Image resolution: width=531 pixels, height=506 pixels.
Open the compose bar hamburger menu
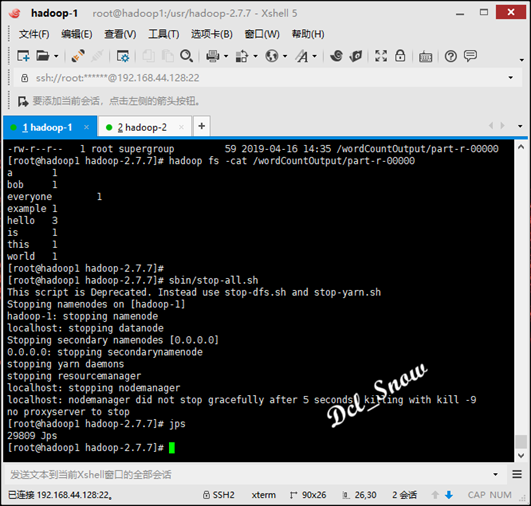click(517, 474)
